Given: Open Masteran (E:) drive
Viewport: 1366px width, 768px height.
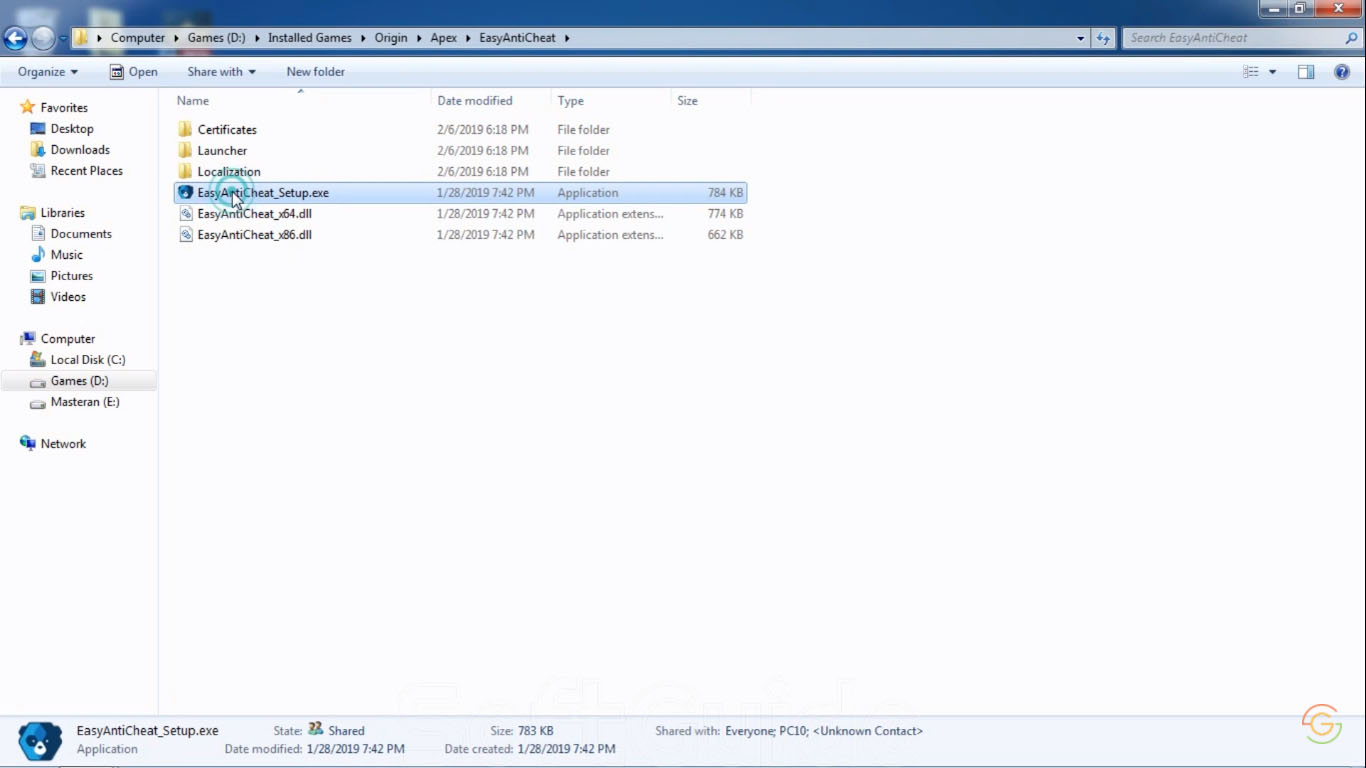Looking at the screenshot, I should point(85,402).
